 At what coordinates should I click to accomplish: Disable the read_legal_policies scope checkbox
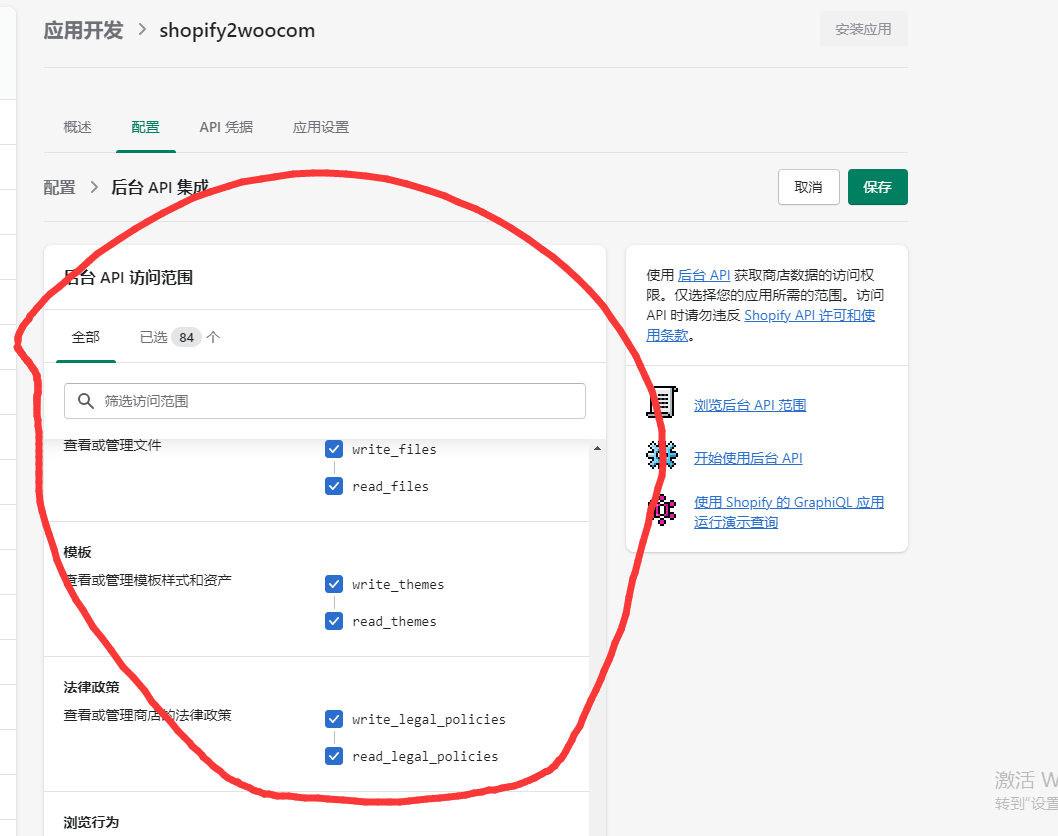(334, 756)
